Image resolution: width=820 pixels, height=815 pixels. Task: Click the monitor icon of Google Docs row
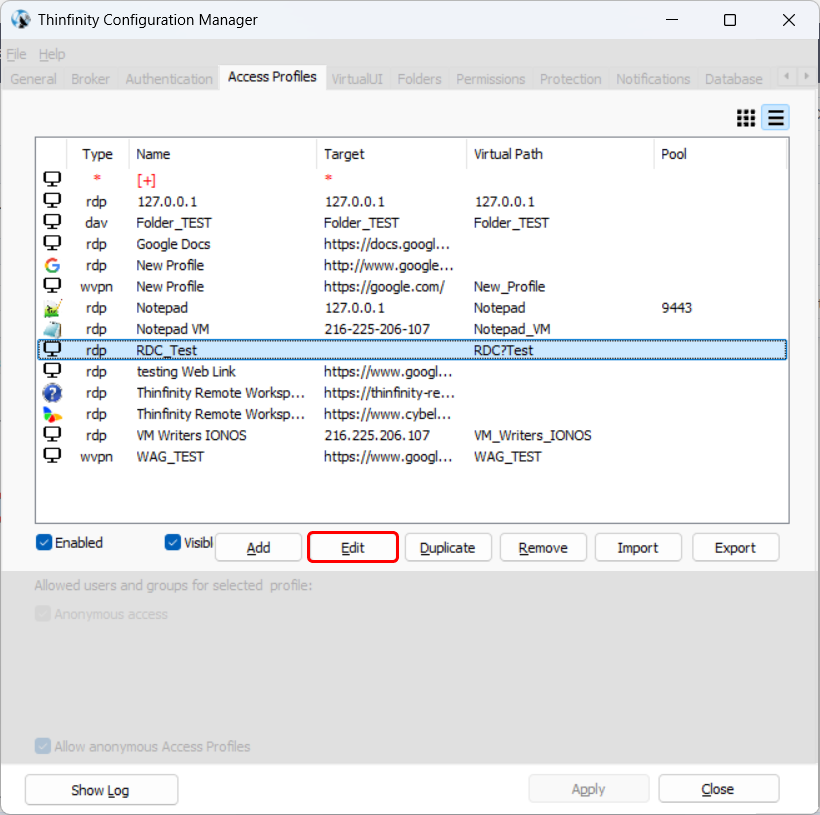coord(52,243)
